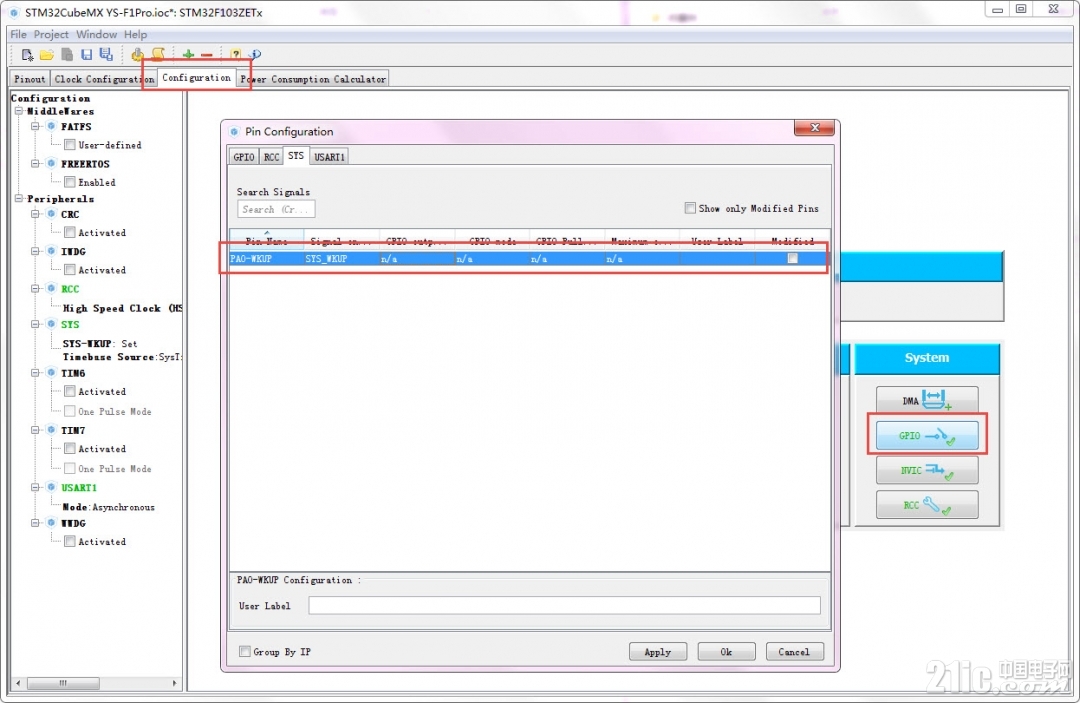
Task: Collapse the SYS tree branch
Action: tap(35, 324)
